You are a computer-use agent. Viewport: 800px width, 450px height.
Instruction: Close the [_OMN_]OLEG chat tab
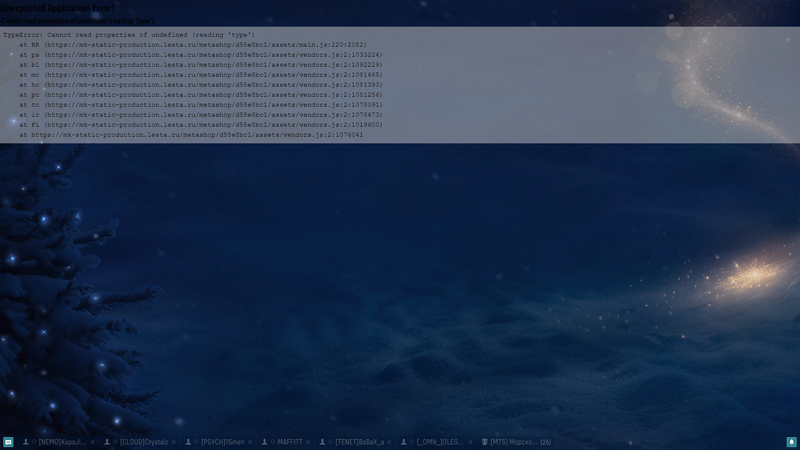coord(472,441)
